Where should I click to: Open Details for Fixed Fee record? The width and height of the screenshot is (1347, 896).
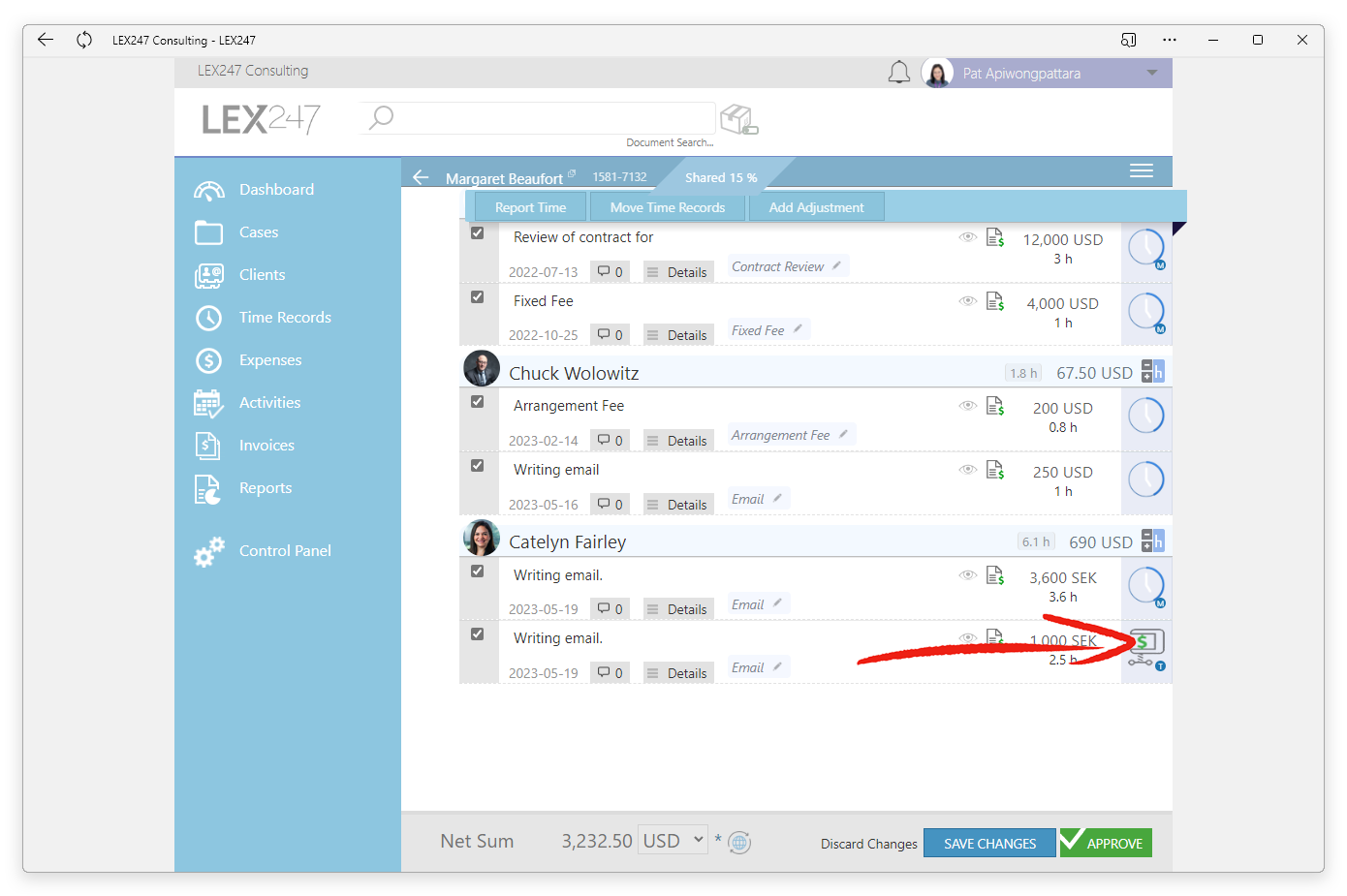click(x=678, y=335)
